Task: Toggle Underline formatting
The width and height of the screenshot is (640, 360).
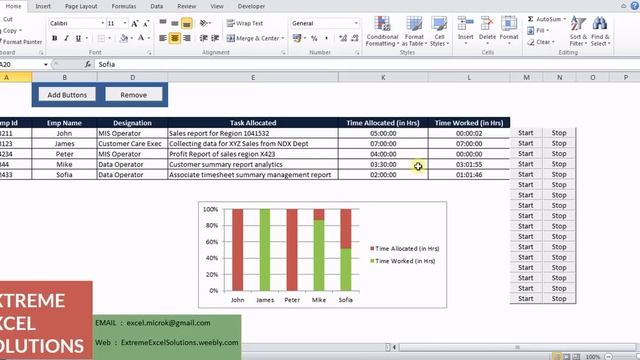Action: [x=78, y=38]
